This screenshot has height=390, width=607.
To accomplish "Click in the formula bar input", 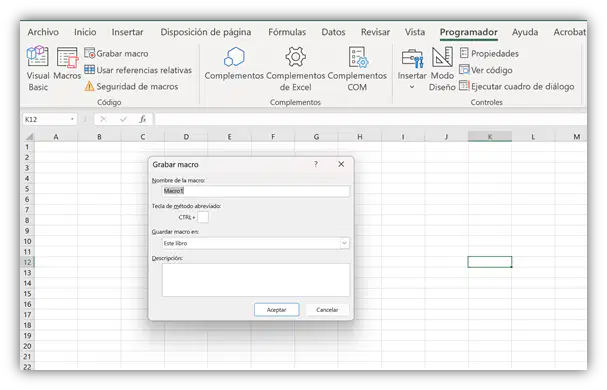I will (370, 119).
